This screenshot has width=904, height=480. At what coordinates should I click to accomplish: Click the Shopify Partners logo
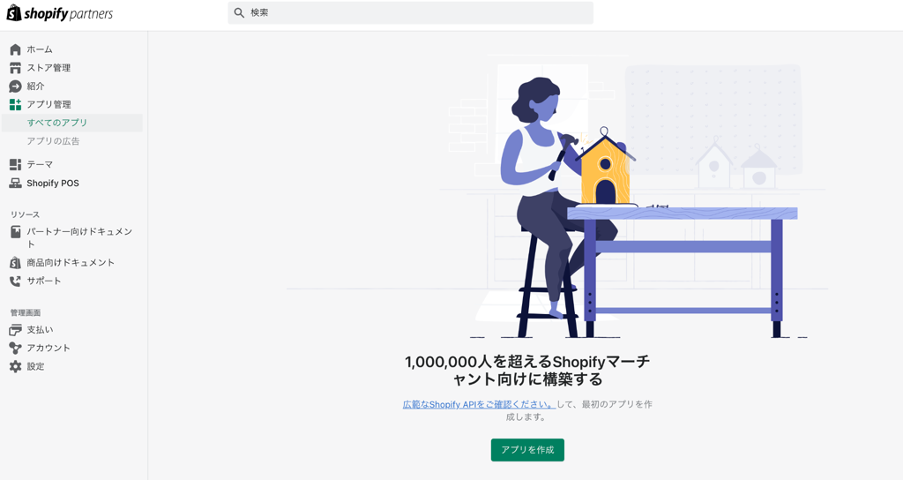[60, 13]
